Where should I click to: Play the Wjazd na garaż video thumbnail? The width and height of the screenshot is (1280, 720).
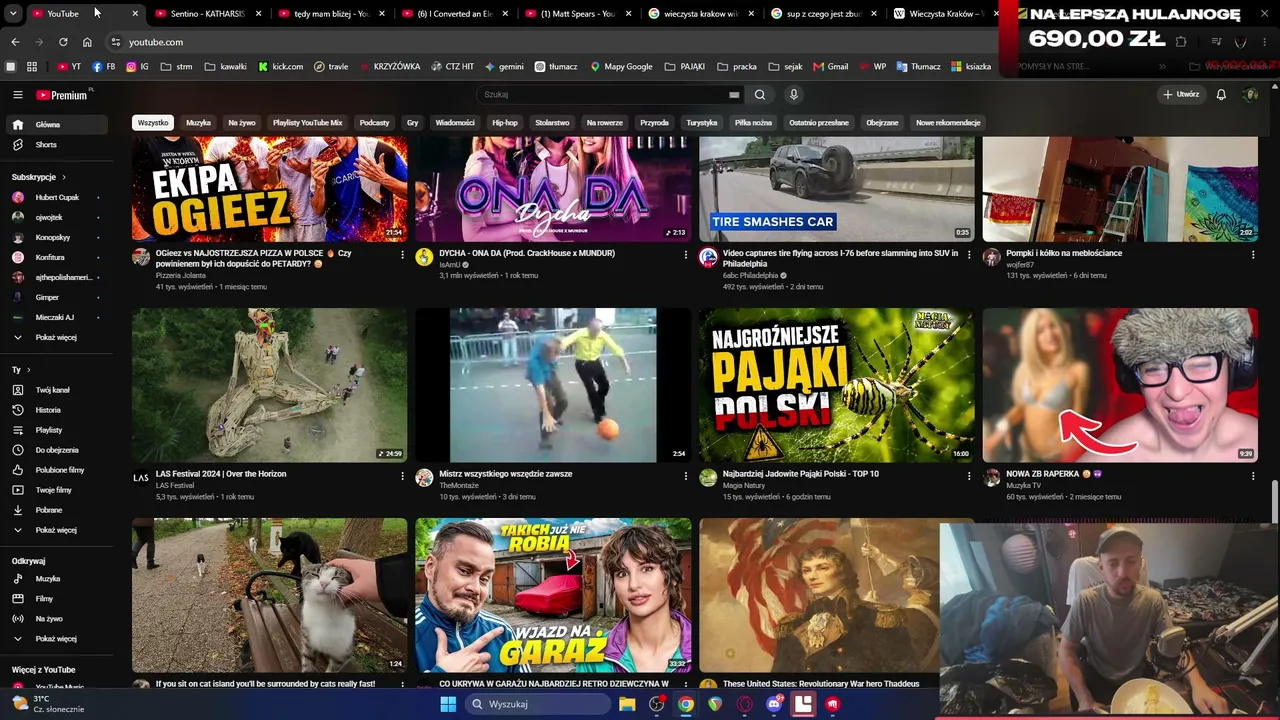point(553,595)
